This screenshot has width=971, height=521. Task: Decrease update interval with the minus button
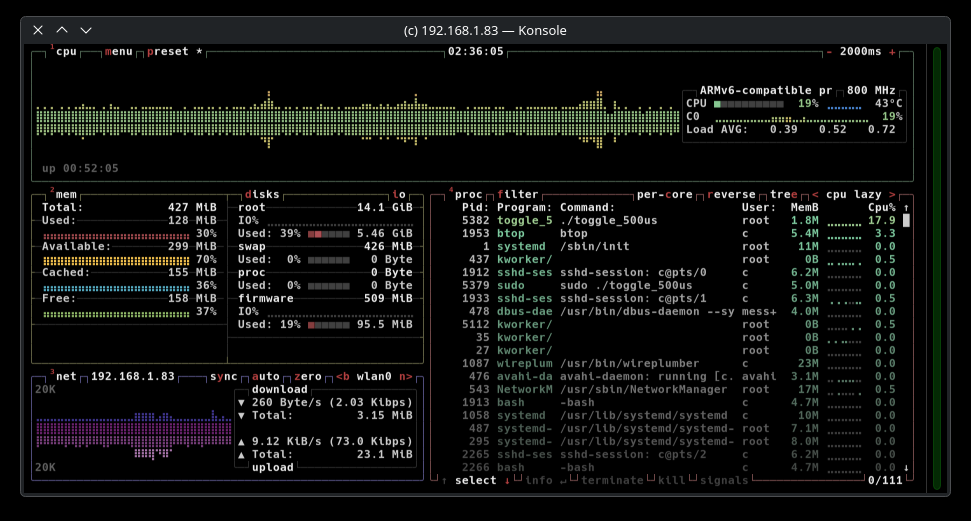(829, 52)
